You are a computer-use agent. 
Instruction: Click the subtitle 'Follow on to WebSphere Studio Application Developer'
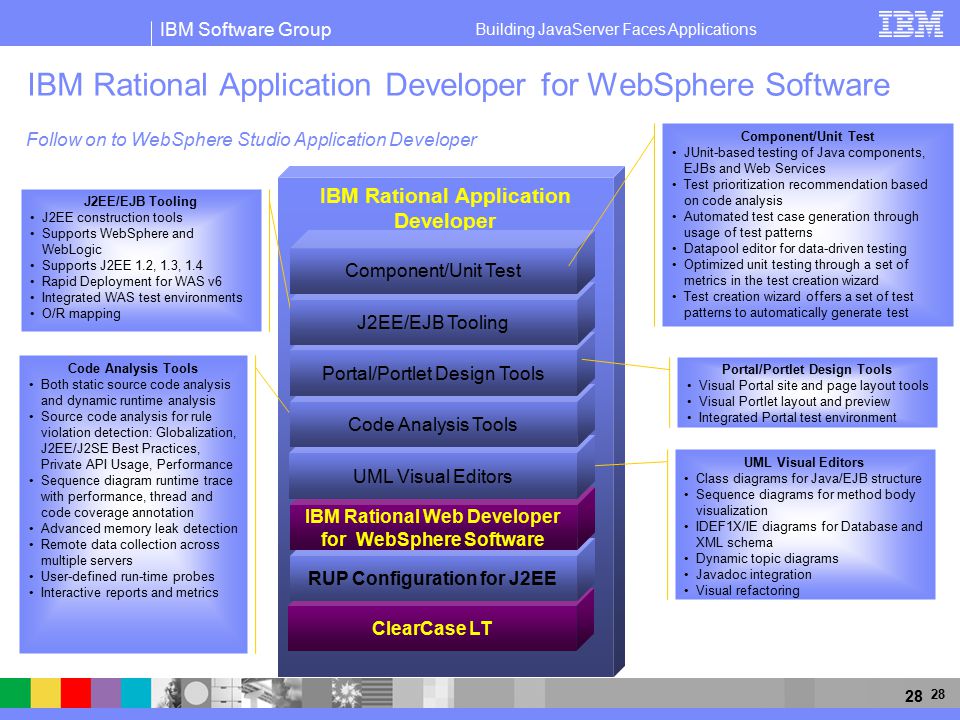pyautogui.click(x=251, y=140)
